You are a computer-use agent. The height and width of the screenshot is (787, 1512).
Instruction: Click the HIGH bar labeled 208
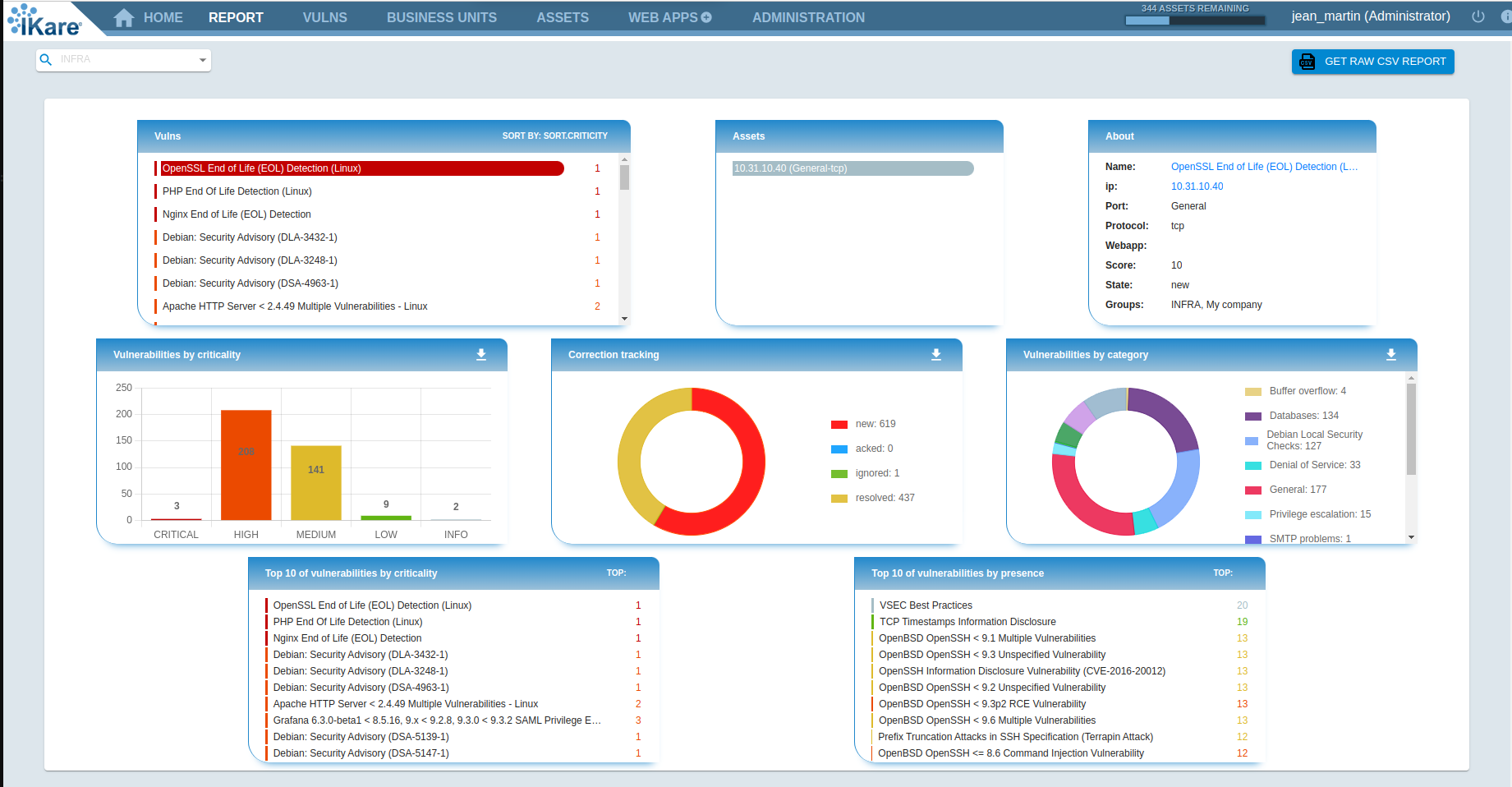coord(246,465)
